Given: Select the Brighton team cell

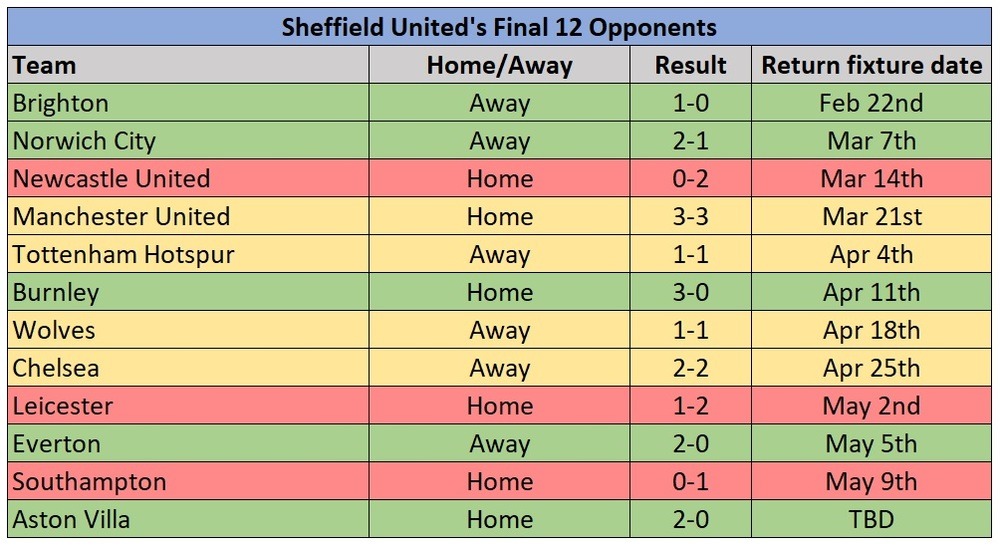Looking at the screenshot, I should click(189, 103).
